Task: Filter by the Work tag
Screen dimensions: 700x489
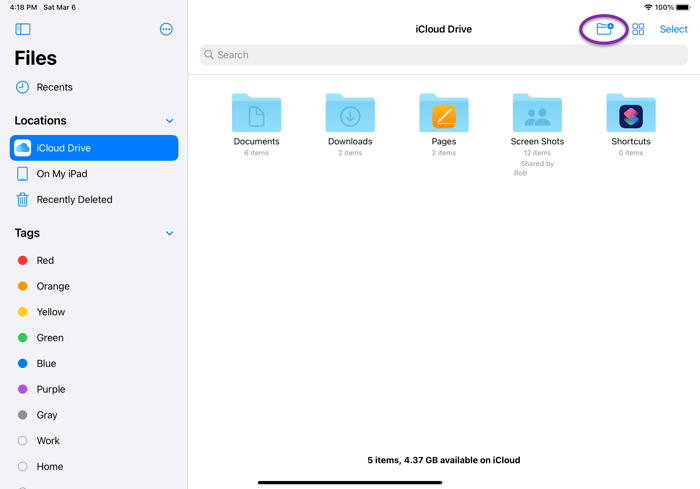Action: (x=48, y=441)
